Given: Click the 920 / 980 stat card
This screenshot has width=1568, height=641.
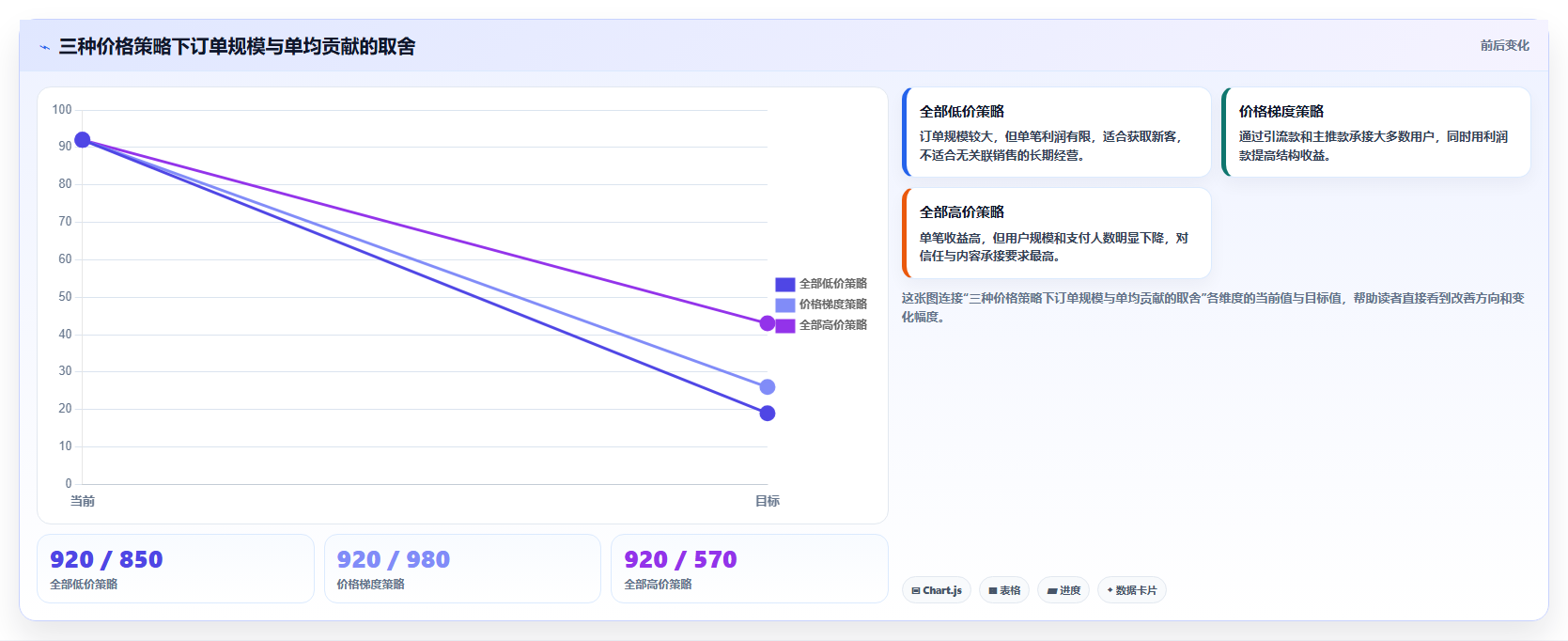Looking at the screenshot, I should (x=462, y=569).
